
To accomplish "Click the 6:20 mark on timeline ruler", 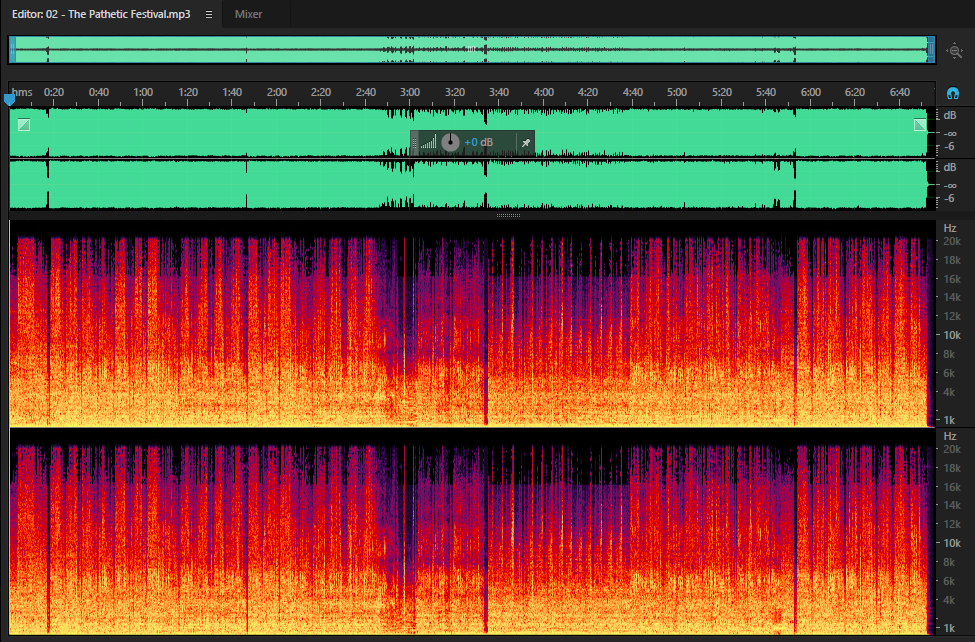I will [854, 92].
